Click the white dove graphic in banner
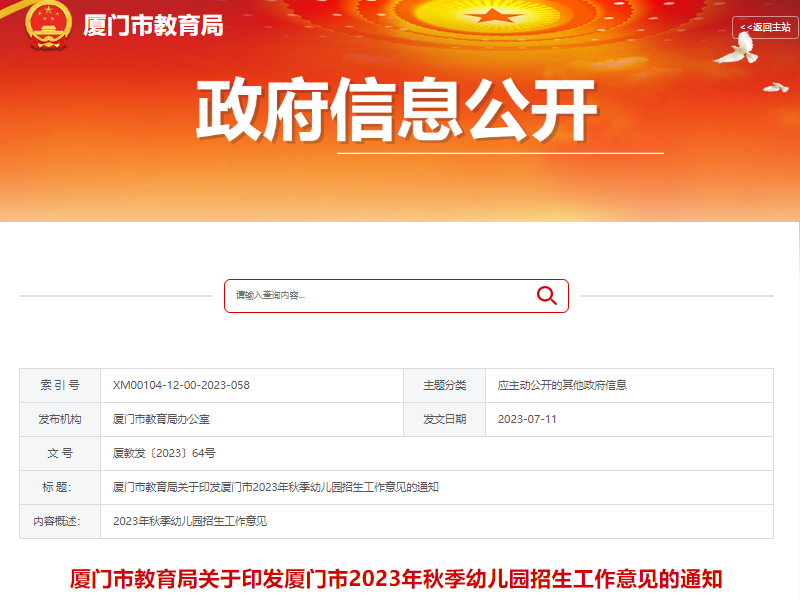This screenshot has height=600, width=800. point(737,50)
